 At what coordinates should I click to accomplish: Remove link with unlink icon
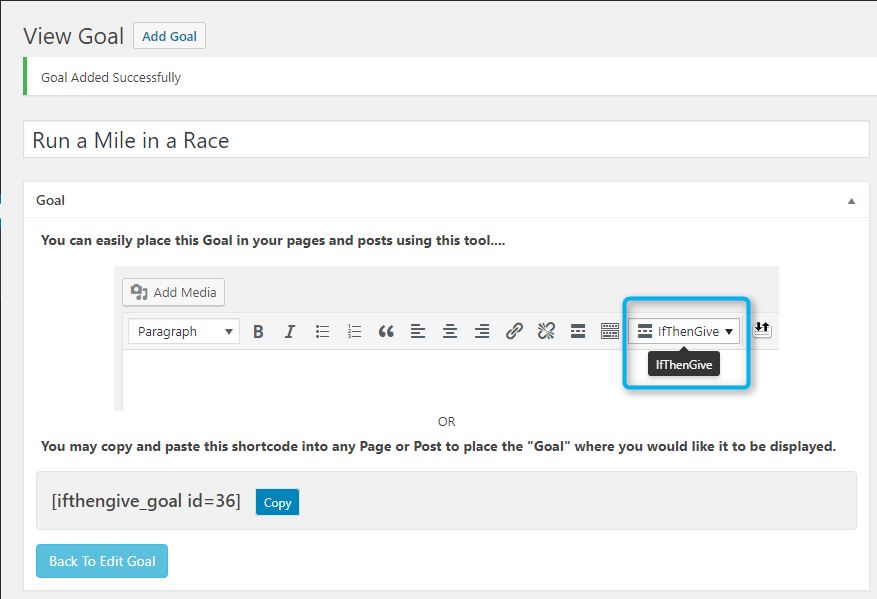[546, 332]
